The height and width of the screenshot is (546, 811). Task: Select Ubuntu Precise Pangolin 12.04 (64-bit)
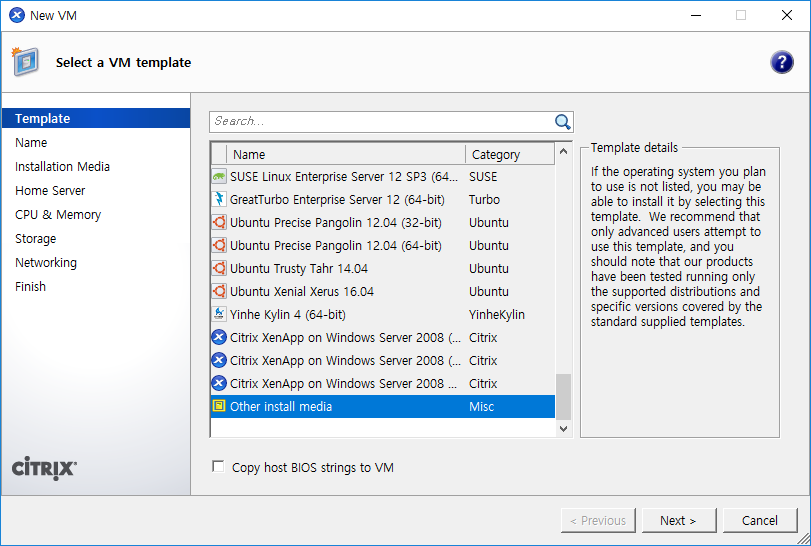(x=383, y=246)
